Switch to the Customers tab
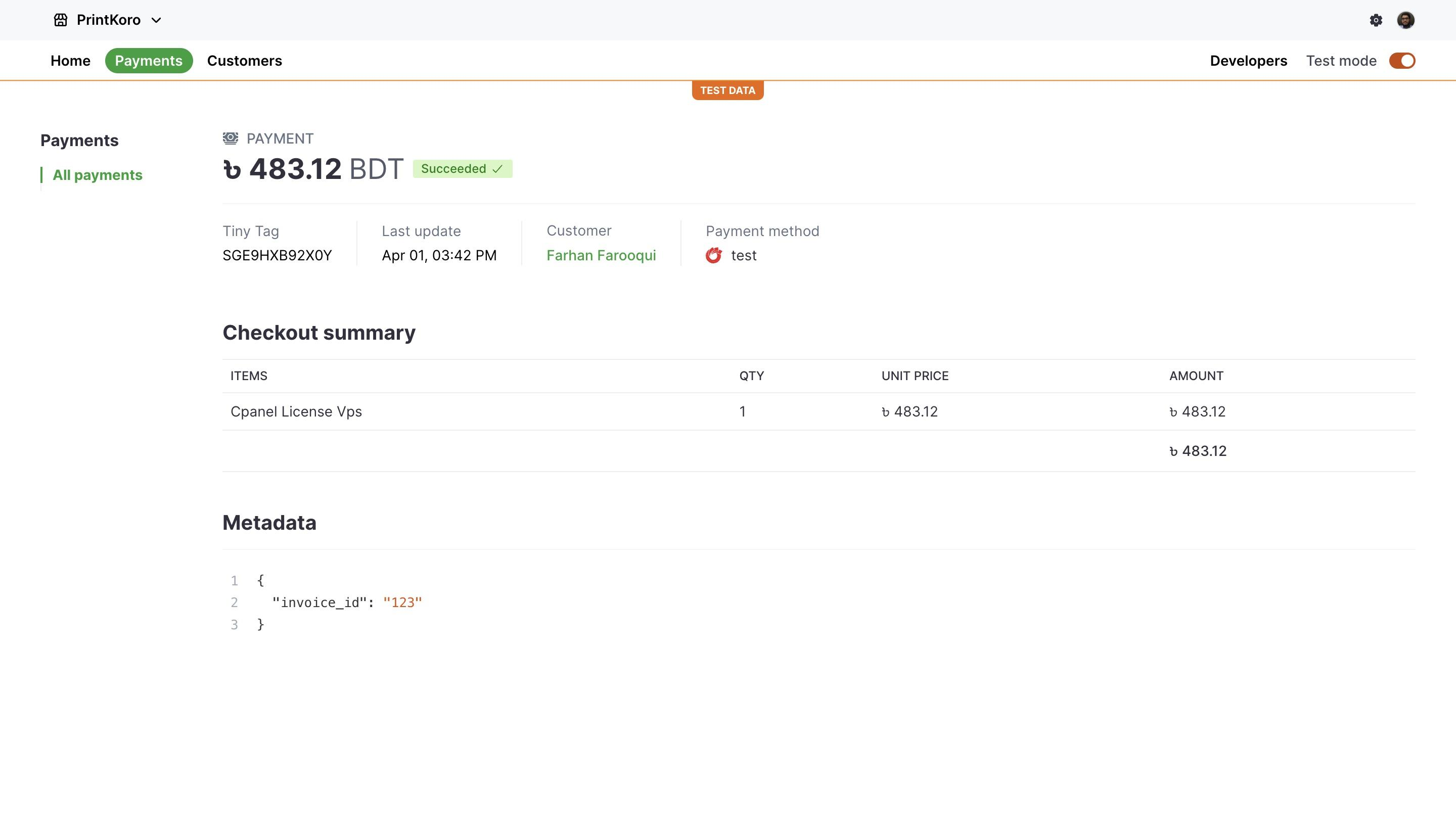1456x830 pixels. click(244, 61)
